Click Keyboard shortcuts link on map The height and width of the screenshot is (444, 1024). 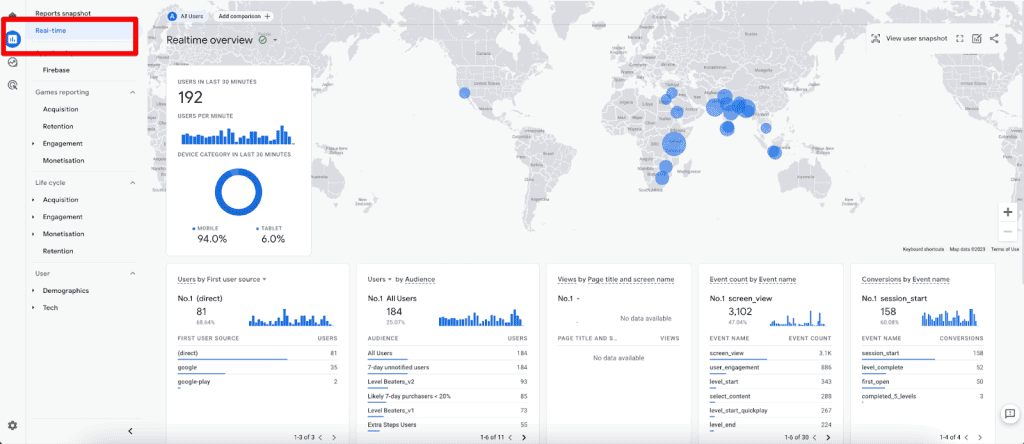click(x=923, y=249)
